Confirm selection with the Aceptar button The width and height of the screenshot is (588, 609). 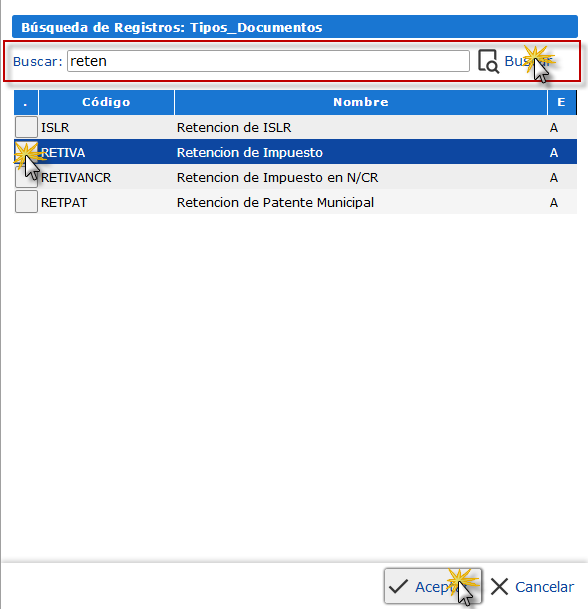[x=433, y=586]
